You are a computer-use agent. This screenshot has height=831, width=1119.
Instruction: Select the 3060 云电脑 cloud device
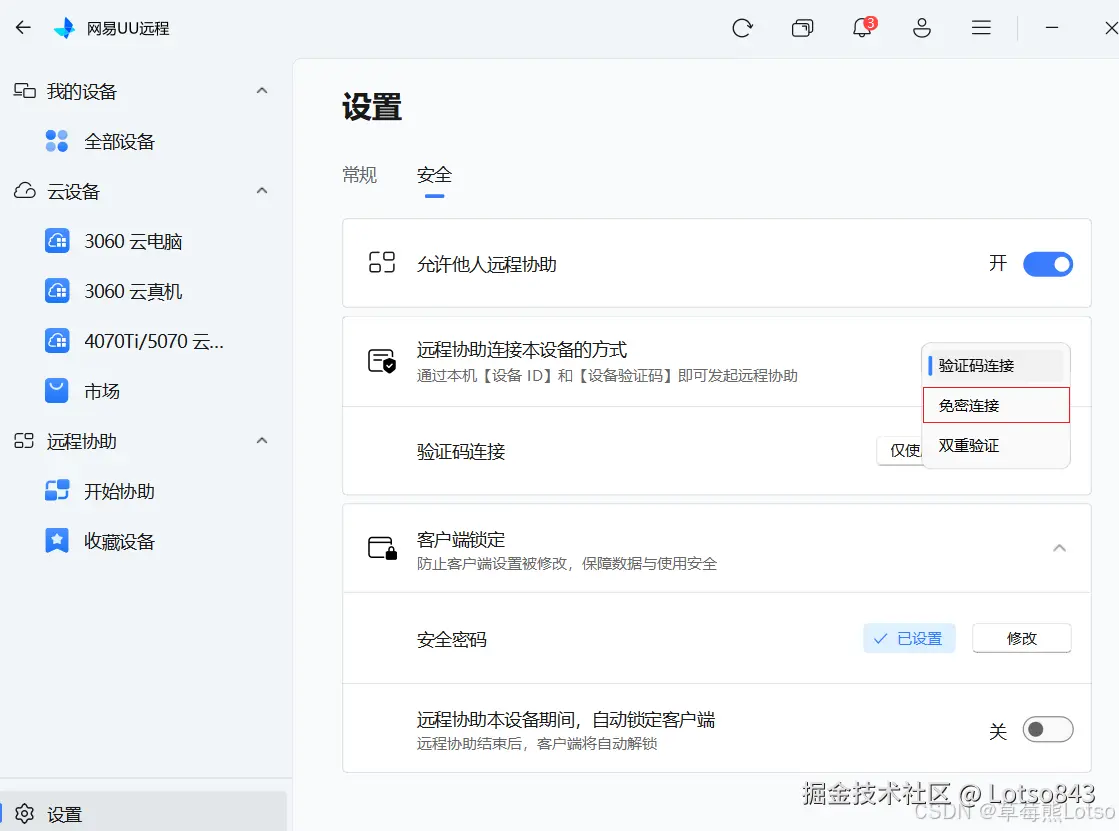tap(132, 241)
